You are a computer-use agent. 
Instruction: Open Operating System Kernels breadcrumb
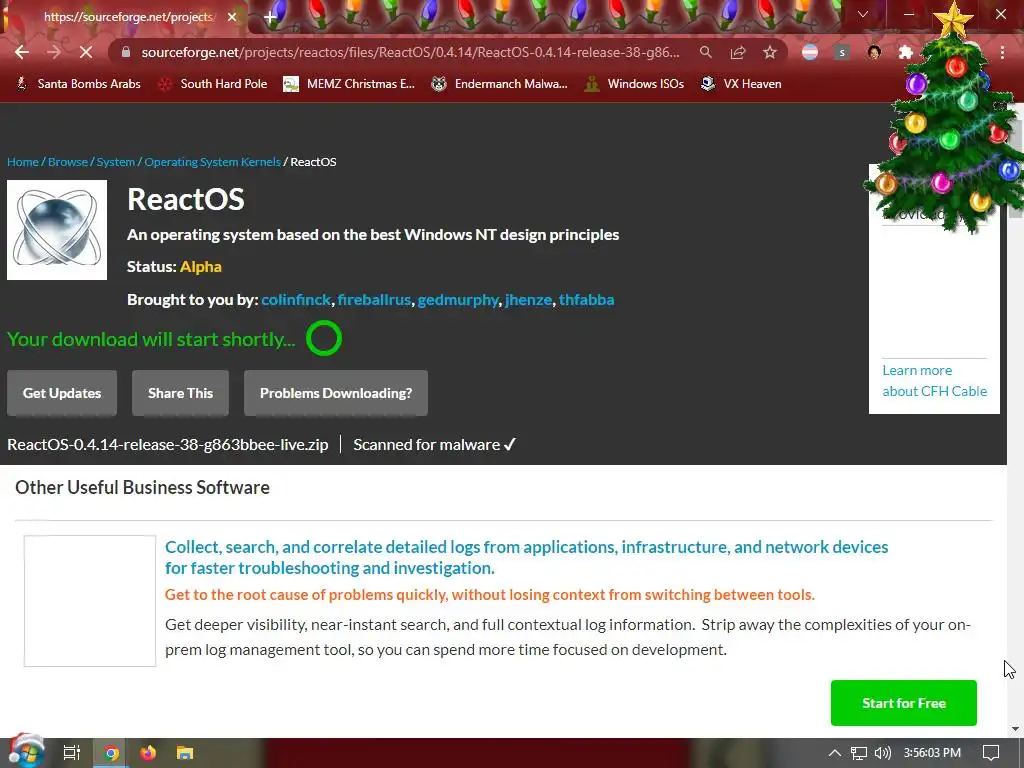[x=212, y=162]
